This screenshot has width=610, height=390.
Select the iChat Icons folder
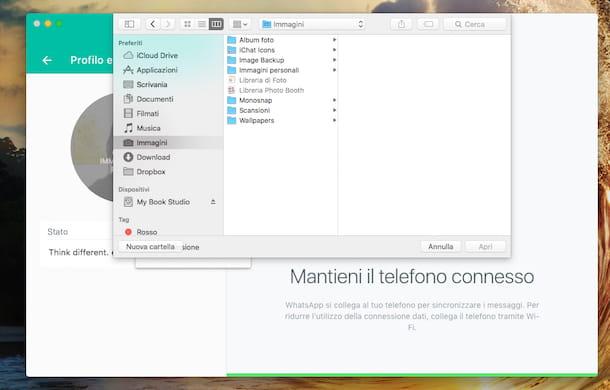coord(282,50)
